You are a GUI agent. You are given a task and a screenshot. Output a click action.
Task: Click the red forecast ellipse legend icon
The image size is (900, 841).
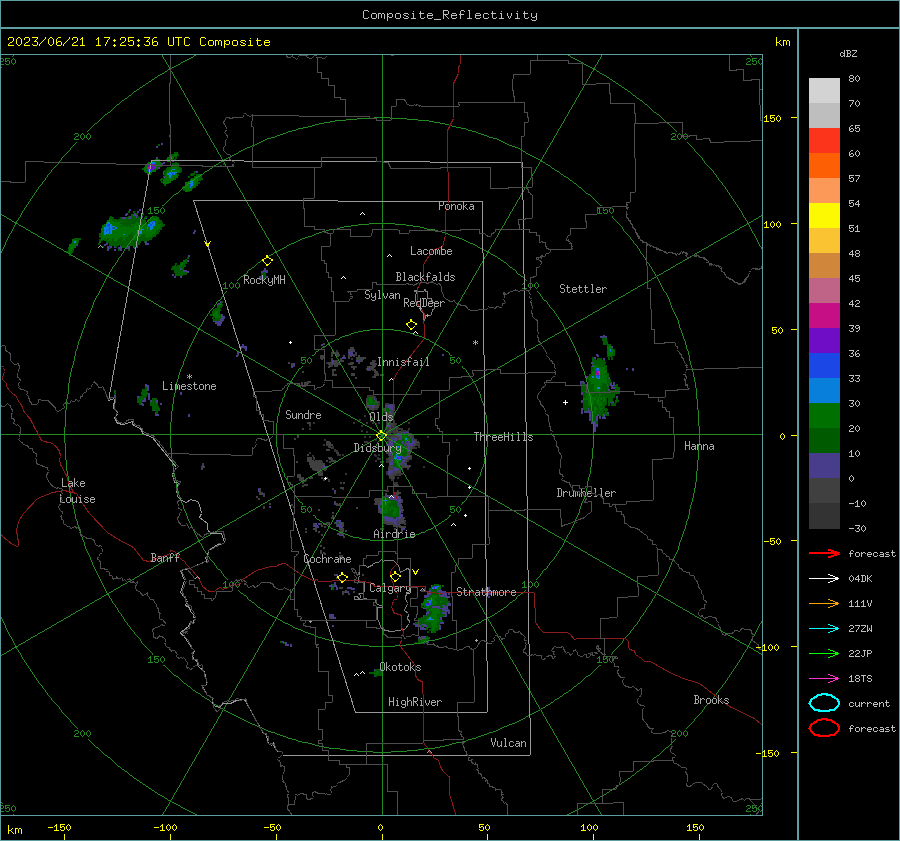point(824,728)
